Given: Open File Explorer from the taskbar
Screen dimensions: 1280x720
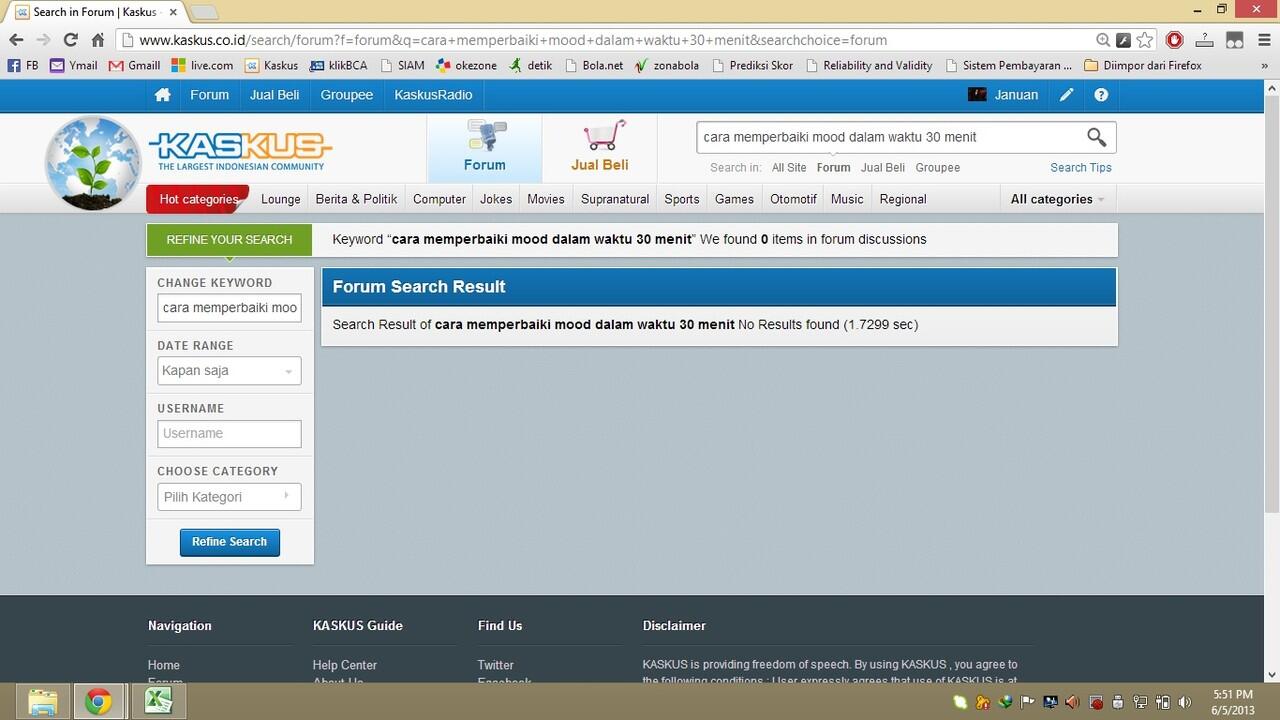Looking at the screenshot, I should [42, 702].
